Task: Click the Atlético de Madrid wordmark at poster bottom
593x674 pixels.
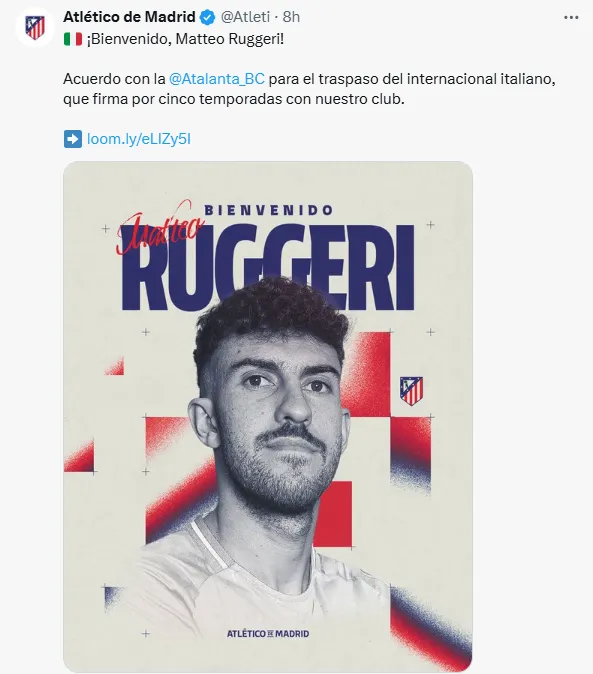Action: pyautogui.click(x=268, y=634)
